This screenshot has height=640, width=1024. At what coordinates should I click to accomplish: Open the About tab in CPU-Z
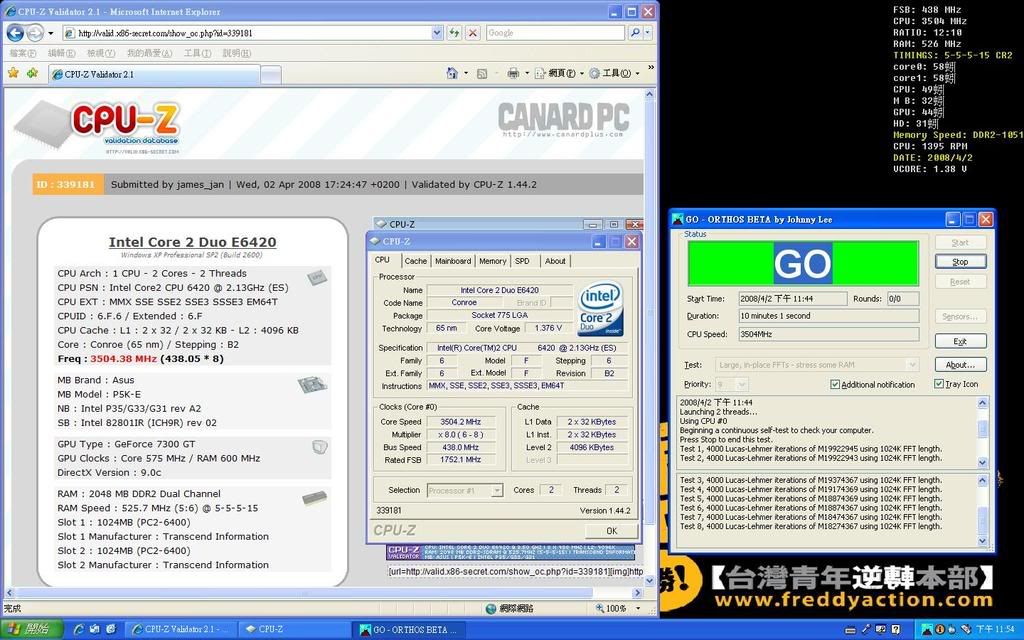tap(555, 261)
